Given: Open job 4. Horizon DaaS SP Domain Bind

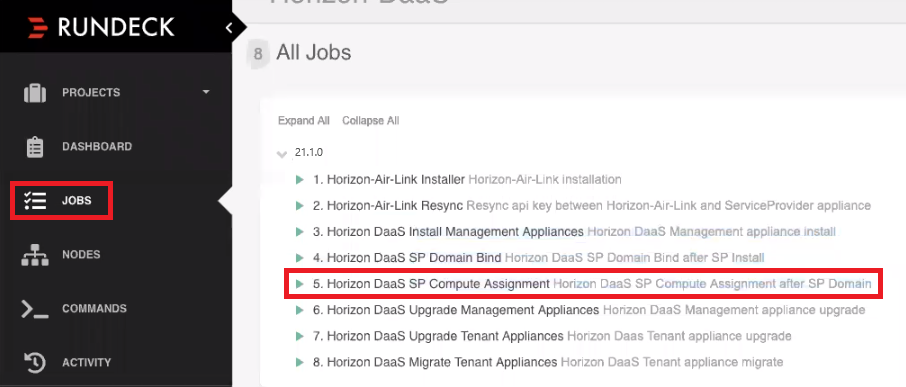Looking at the screenshot, I should 407,258.
